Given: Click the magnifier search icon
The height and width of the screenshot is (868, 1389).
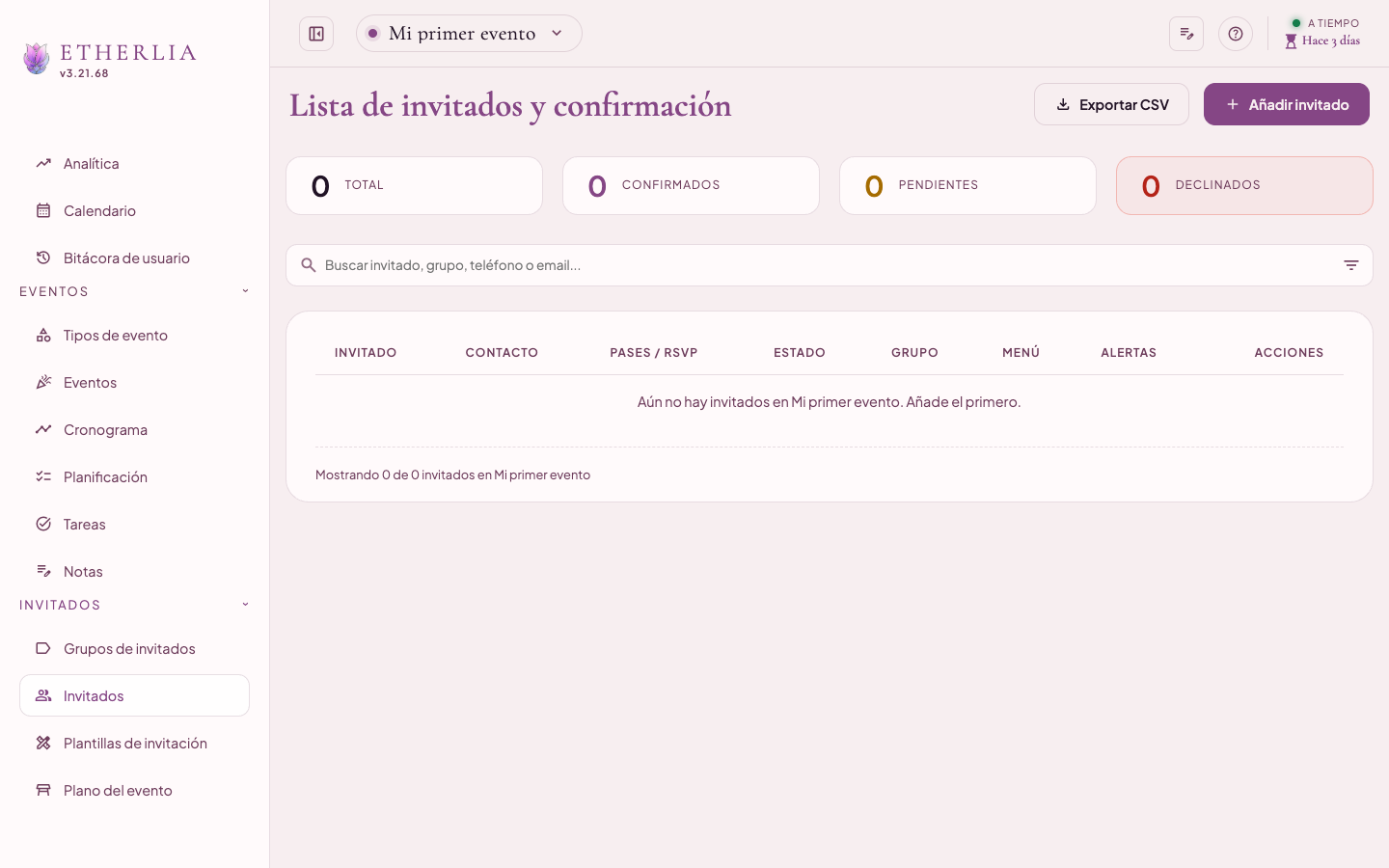Looking at the screenshot, I should (x=309, y=265).
